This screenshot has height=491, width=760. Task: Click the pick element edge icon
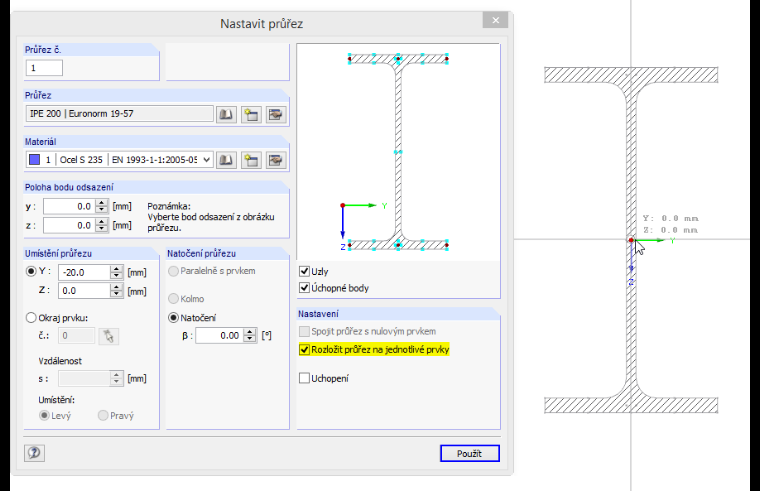tap(109, 336)
